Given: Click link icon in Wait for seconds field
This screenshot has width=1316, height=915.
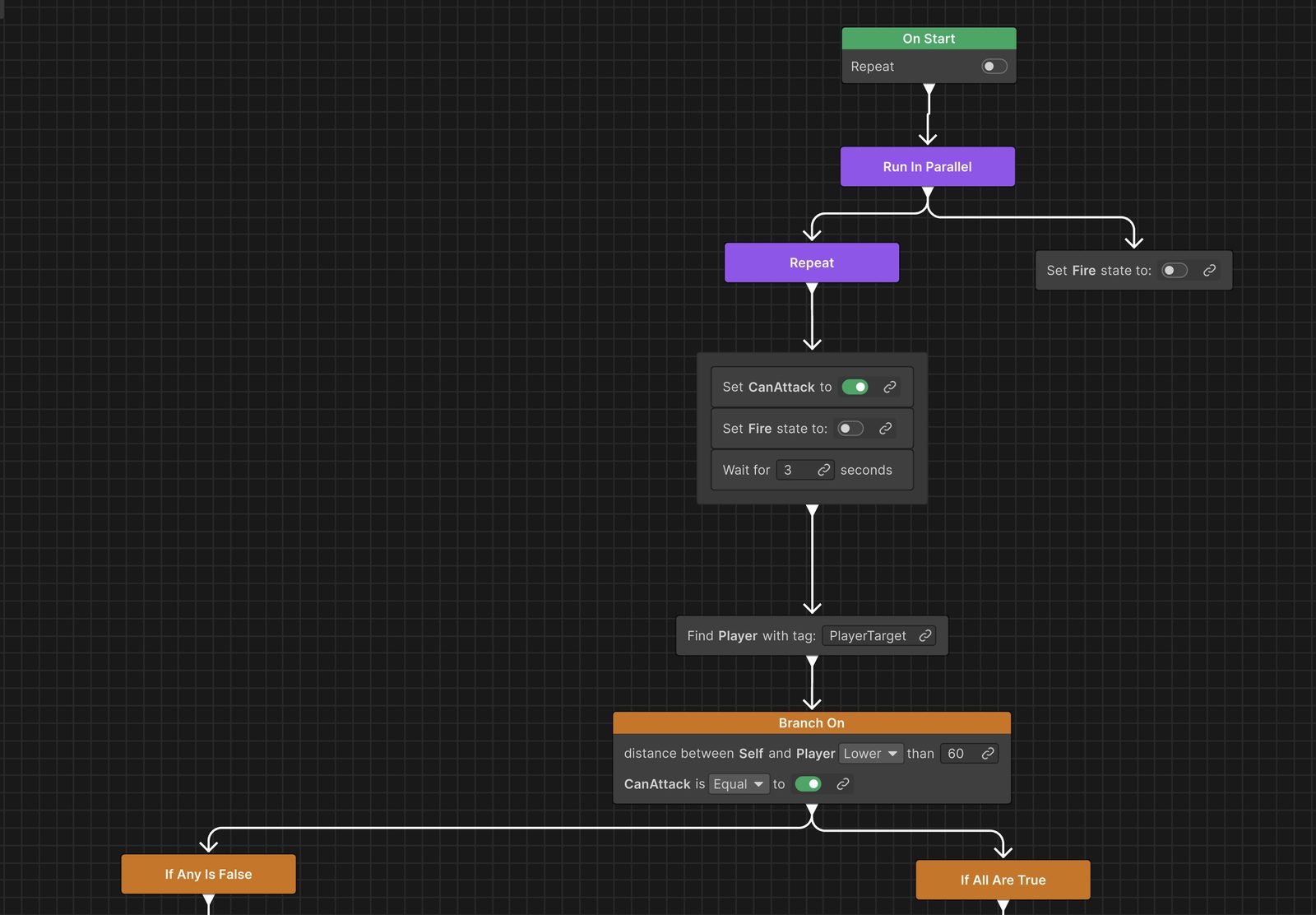Looking at the screenshot, I should coord(823,470).
